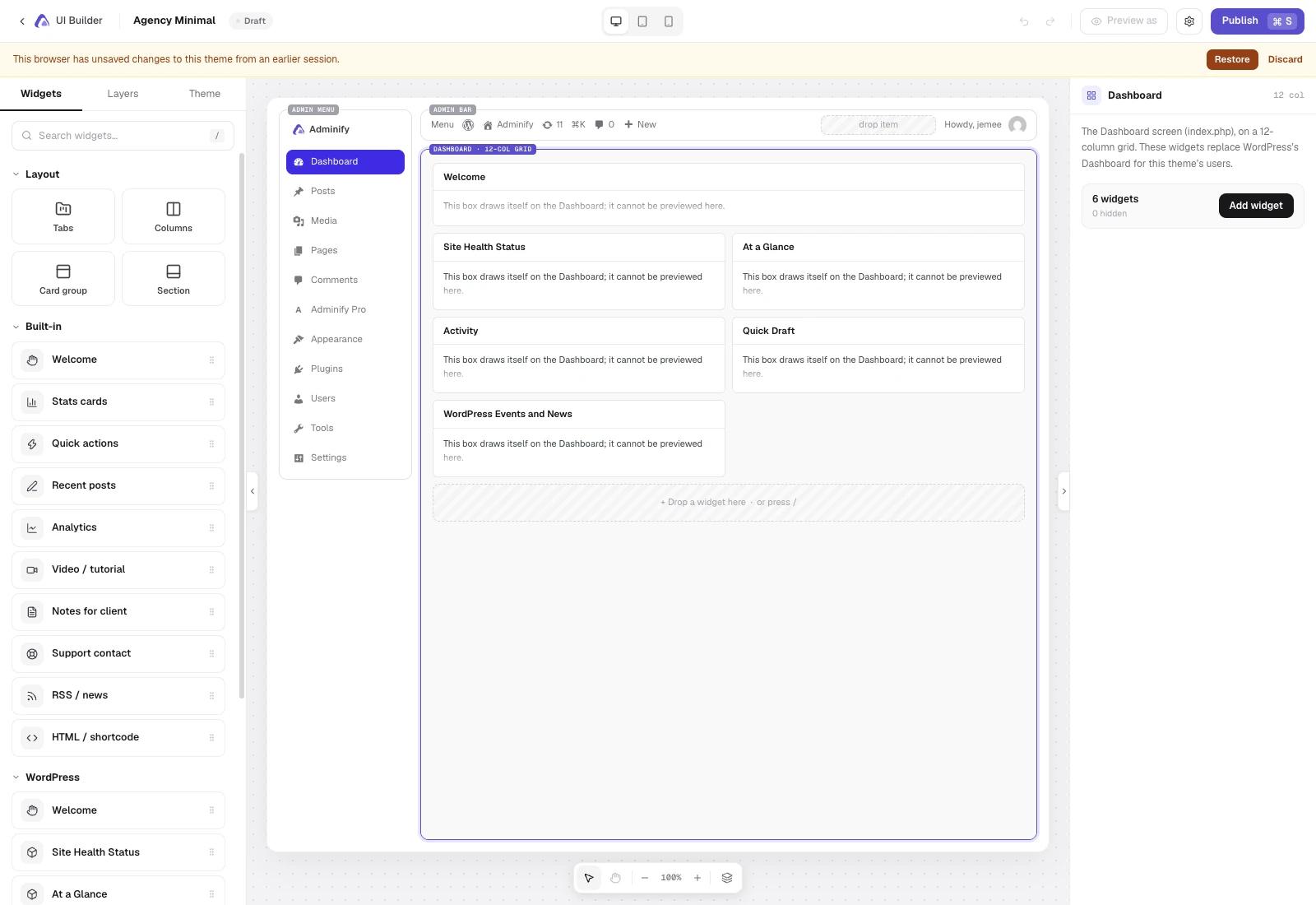Select the Quick Draft dashboard box

pyautogui.click(x=878, y=355)
